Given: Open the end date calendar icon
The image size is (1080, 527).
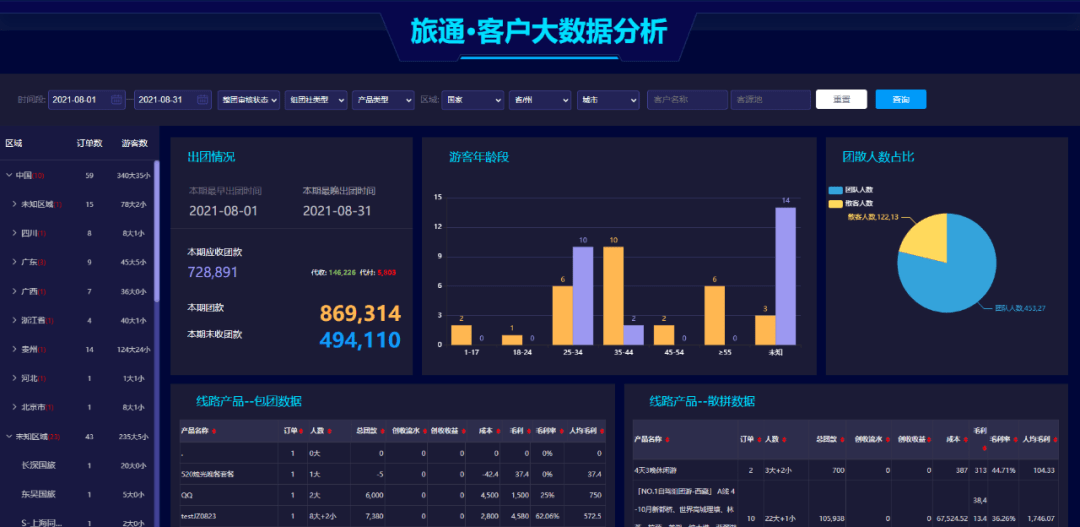Looking at the screenshot, I should point(203,100).
